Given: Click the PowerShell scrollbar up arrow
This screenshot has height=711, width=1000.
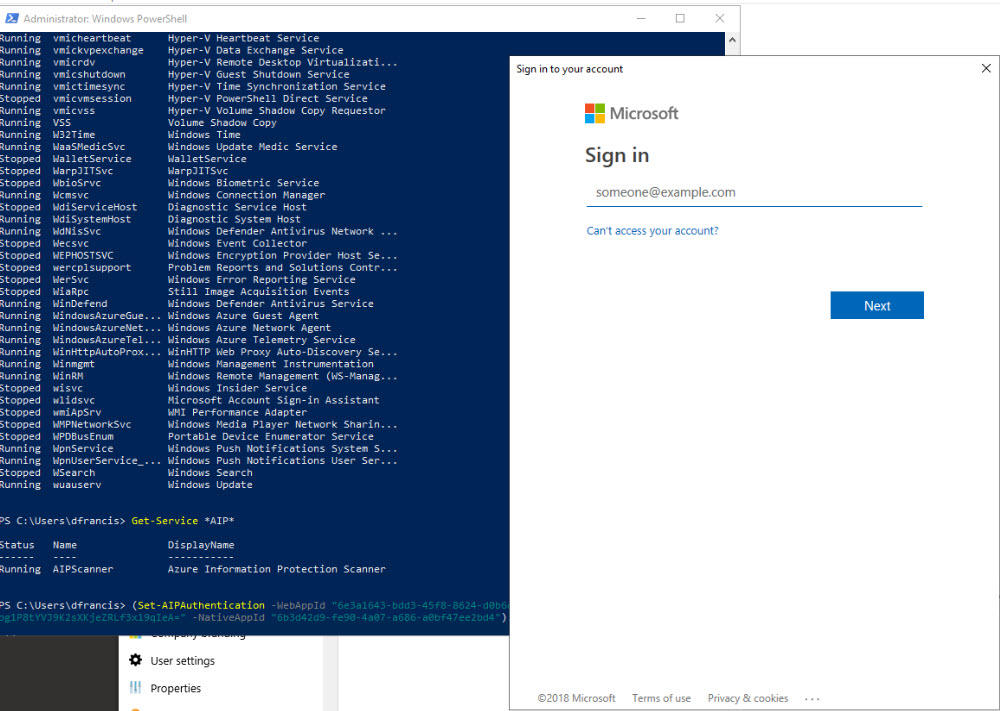Looking at the screenshot, I should (x=732, y=40).
